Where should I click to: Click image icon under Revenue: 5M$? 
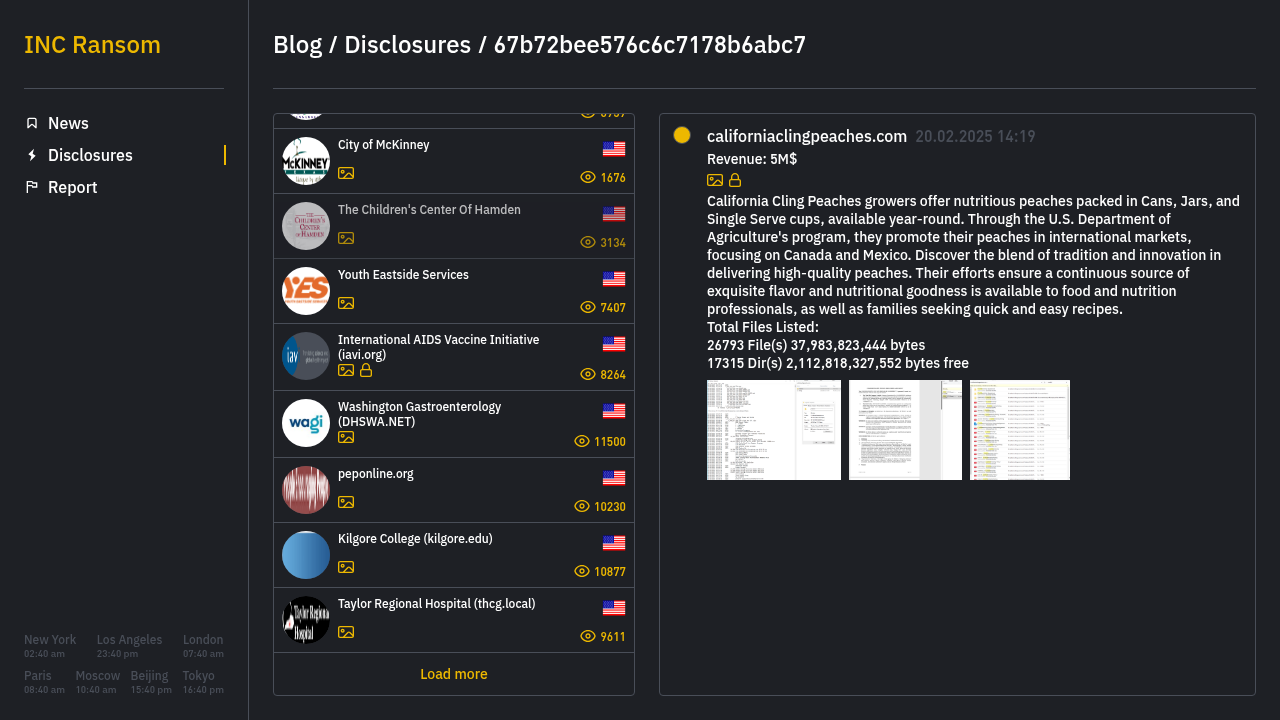[715, 180]
